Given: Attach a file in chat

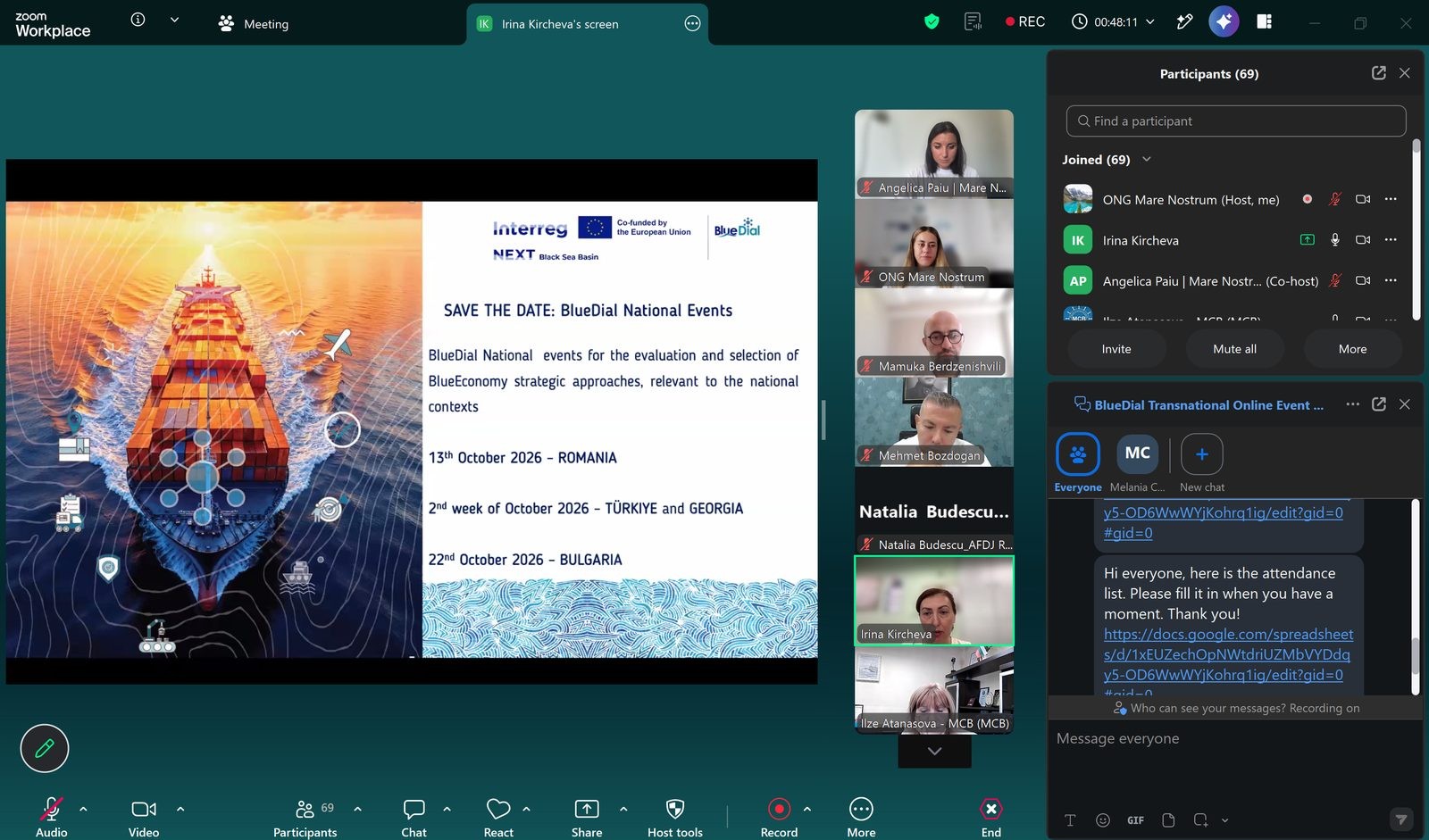Looking at the screenshot, I should tap(1168, 819).
